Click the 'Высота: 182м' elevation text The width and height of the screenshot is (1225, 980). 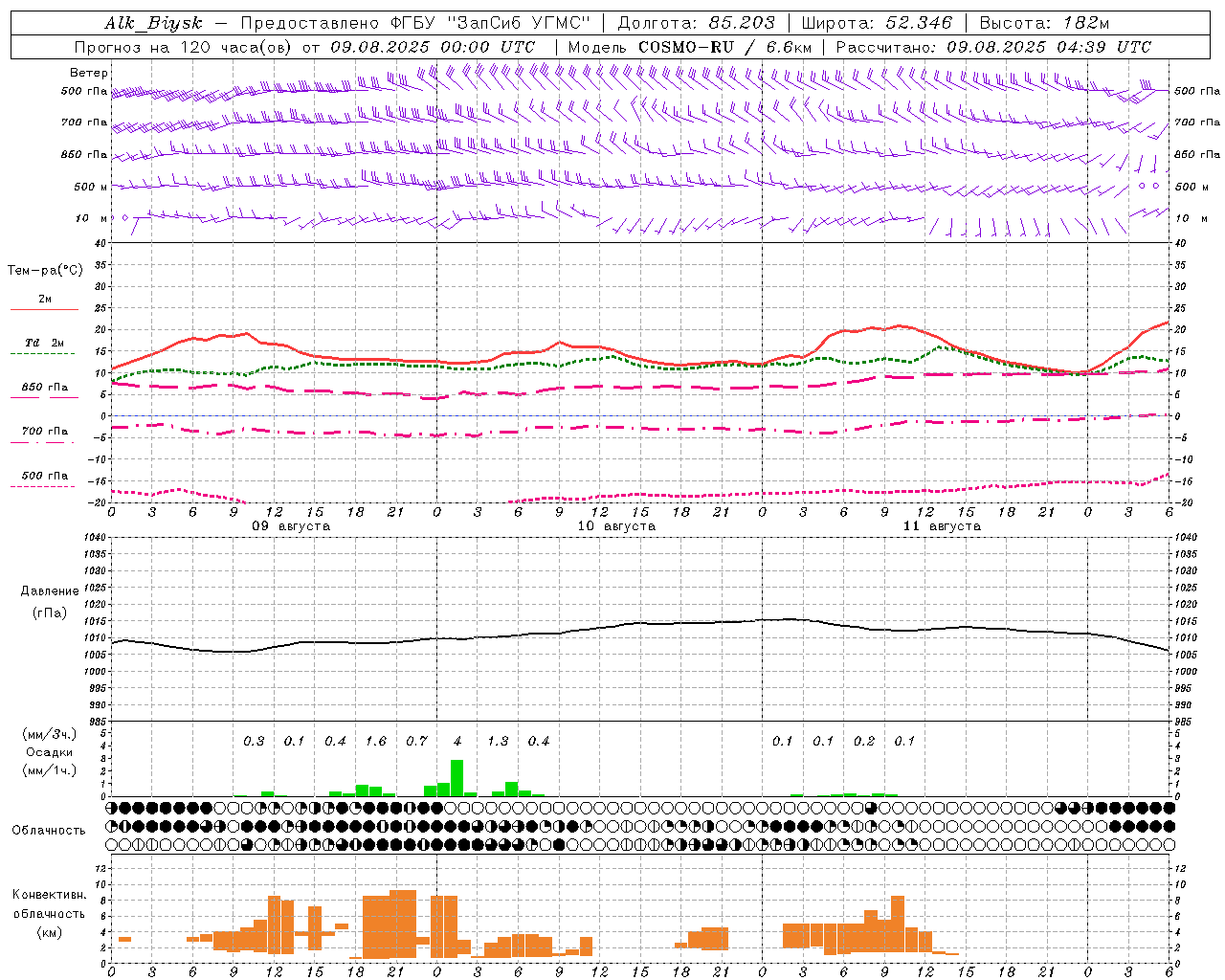[1045, 23]
